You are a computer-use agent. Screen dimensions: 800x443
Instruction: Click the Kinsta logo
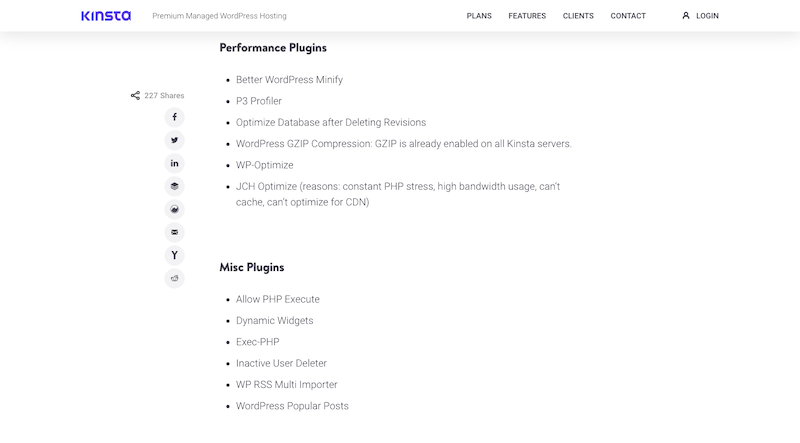coord(106,16)
